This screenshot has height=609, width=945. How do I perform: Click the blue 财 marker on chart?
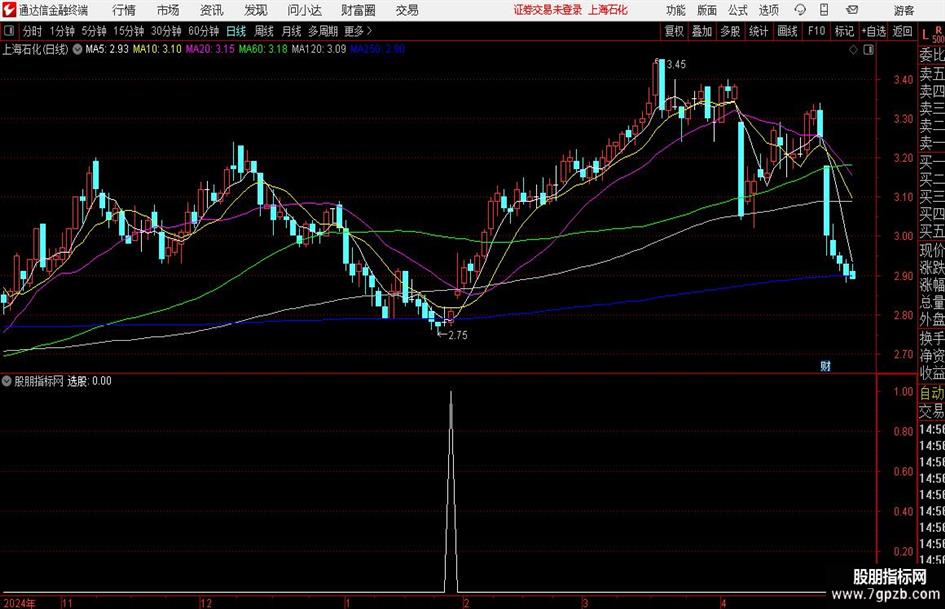point(826,365)
